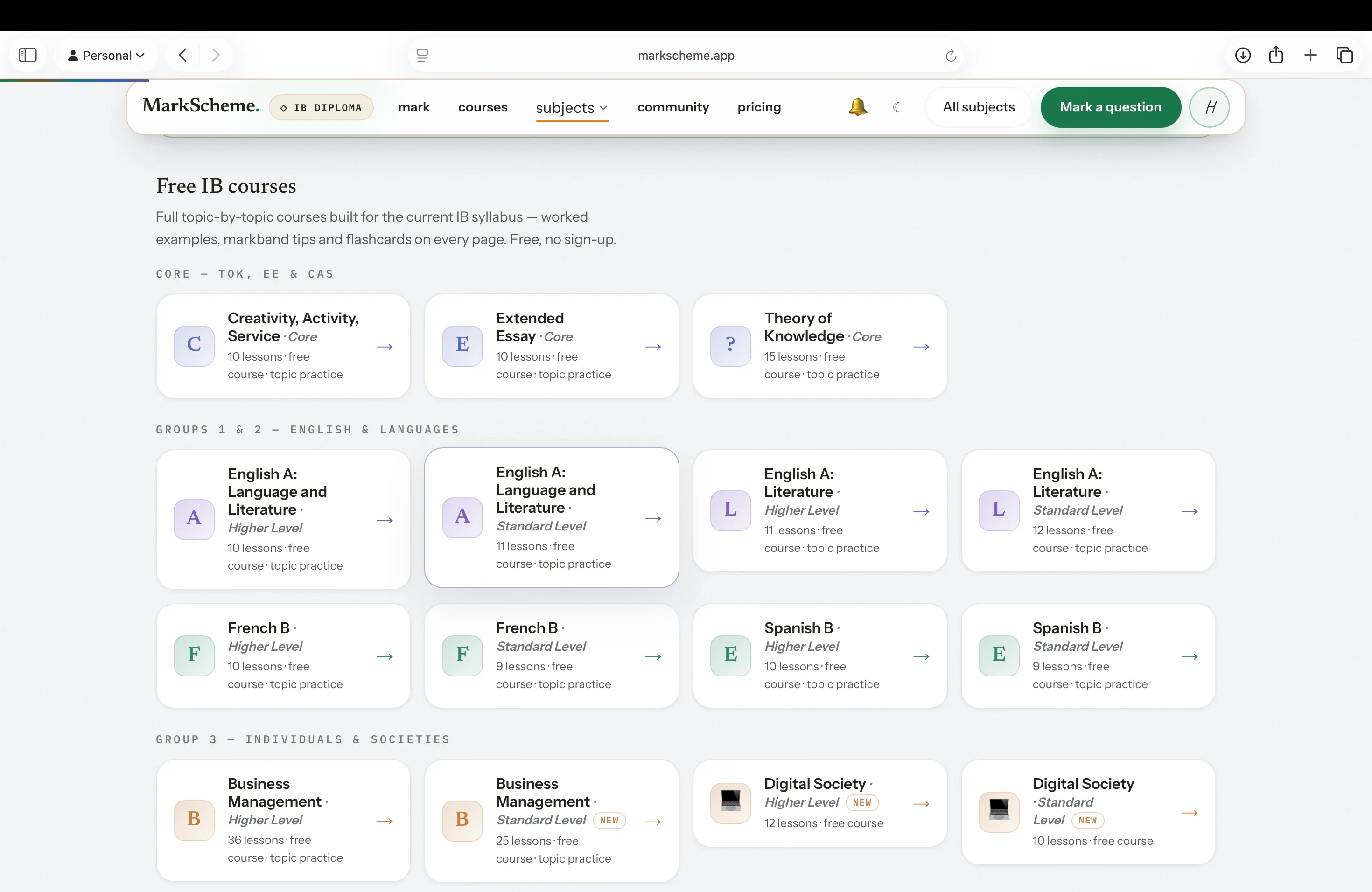Open Creativity, Activity, Service course arrow
Screen dimensions: 1372x892
pos(385,346)
